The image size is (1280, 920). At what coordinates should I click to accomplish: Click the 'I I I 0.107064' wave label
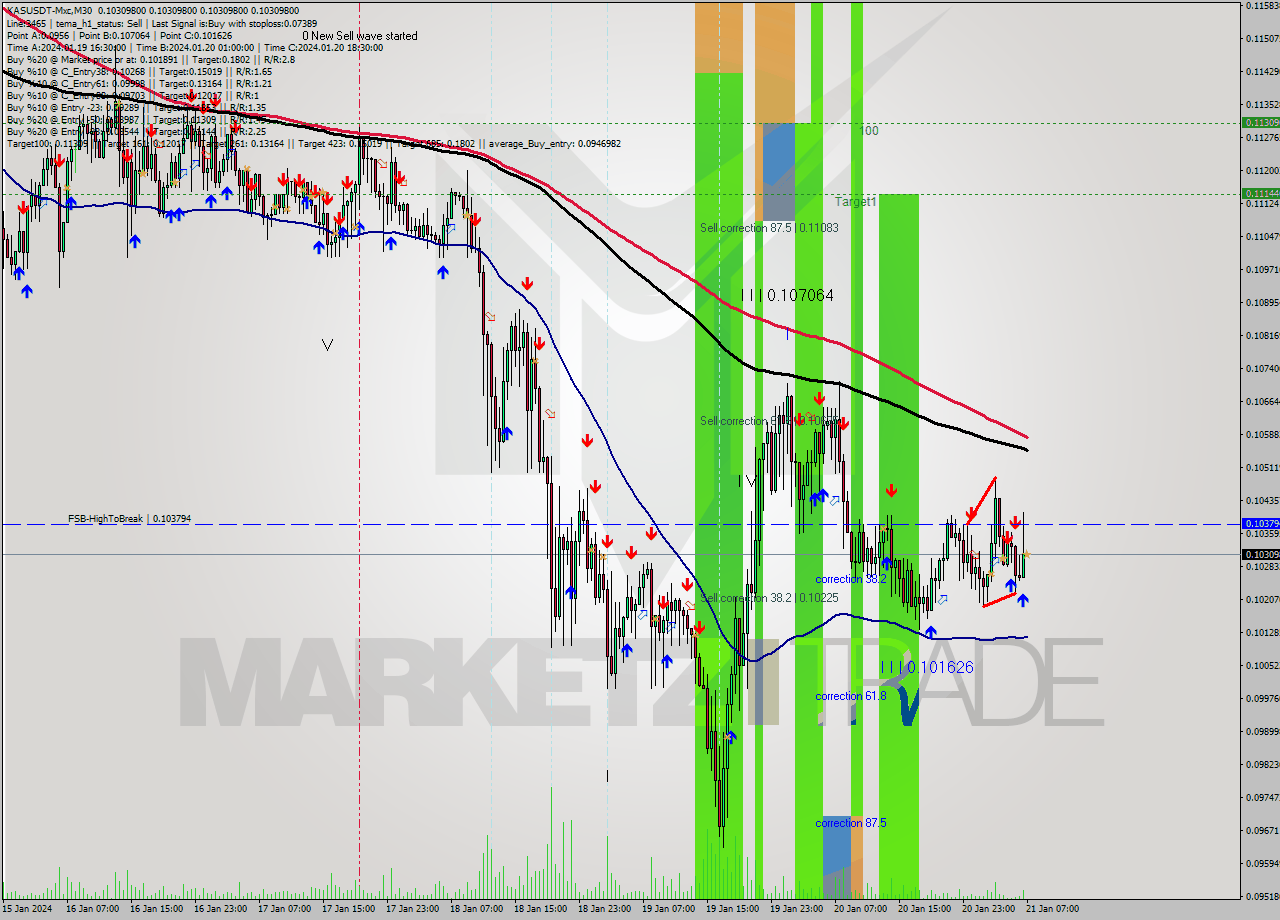tap(787, 295)
